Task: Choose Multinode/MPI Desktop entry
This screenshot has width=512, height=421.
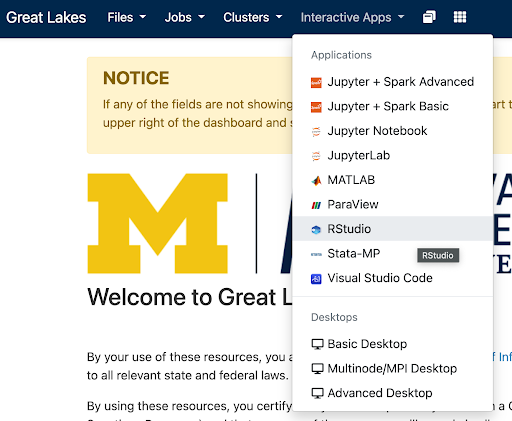Action: tap(393, 369)
